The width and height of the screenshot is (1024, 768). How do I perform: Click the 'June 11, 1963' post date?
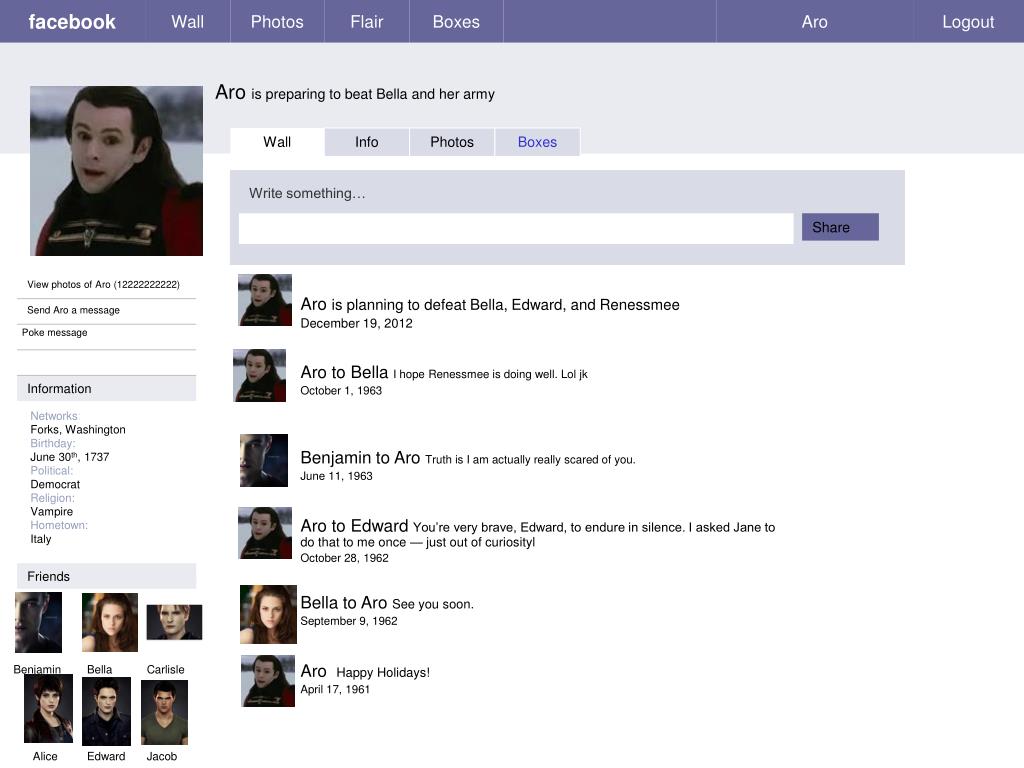(x=336, y=476)
